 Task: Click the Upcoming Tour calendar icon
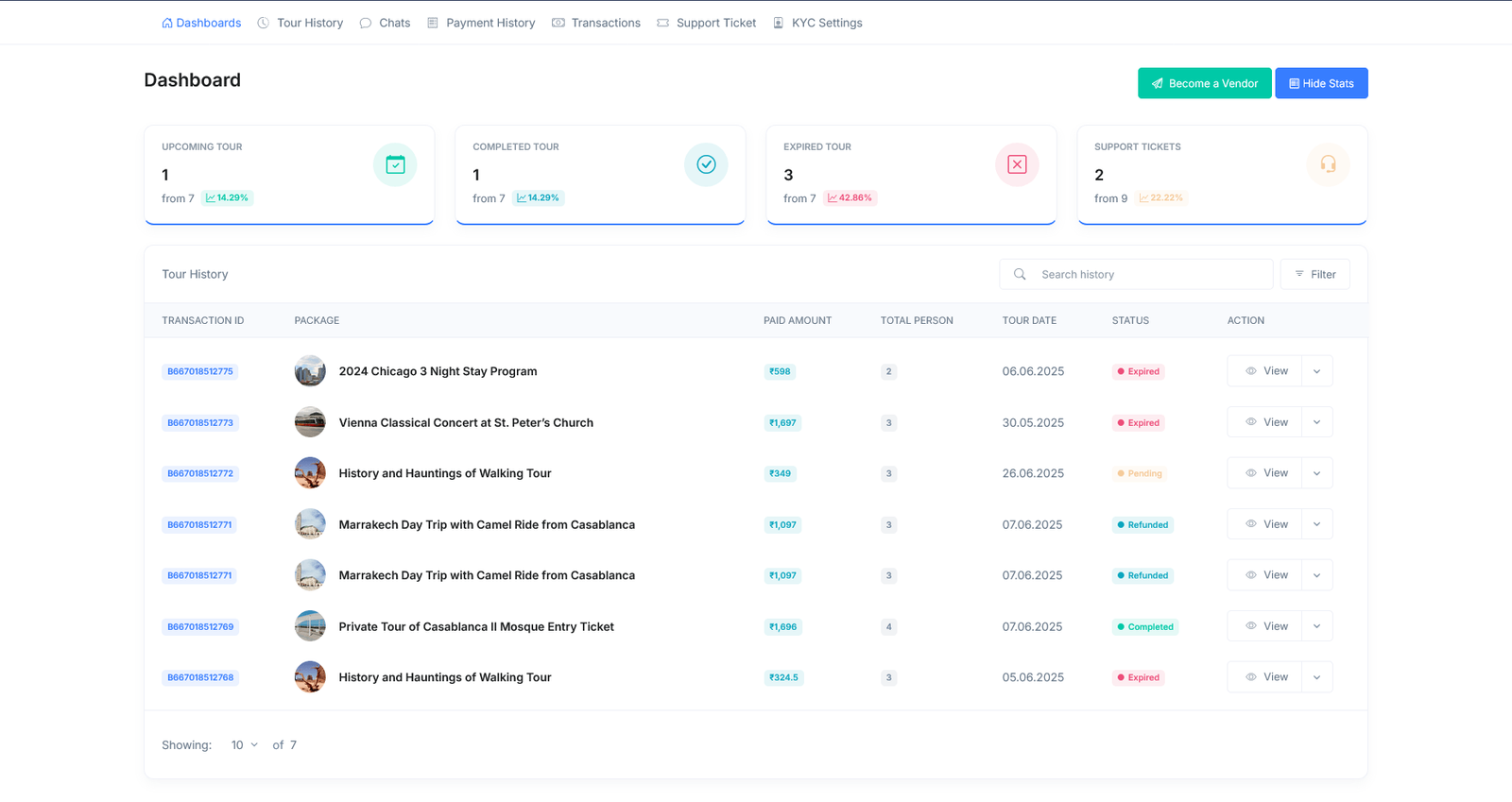click(395, 165)
